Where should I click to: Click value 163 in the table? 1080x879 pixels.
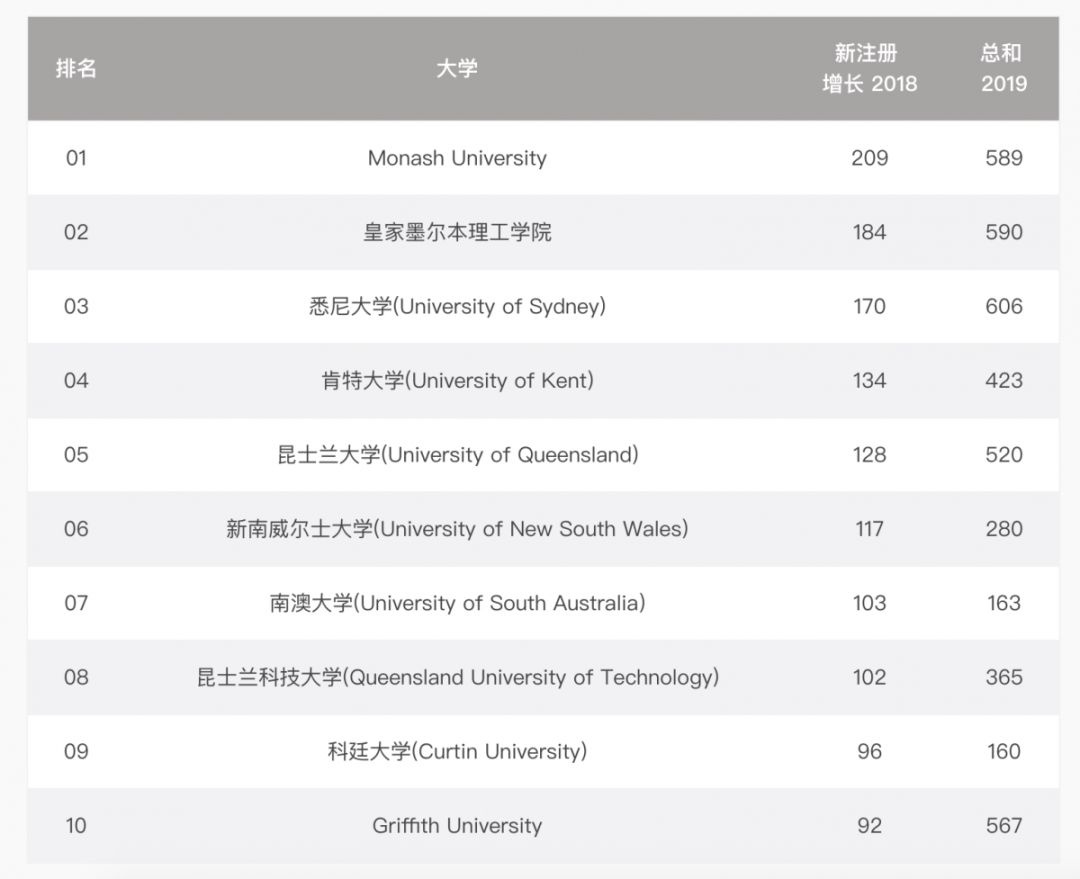point(1004,603)
